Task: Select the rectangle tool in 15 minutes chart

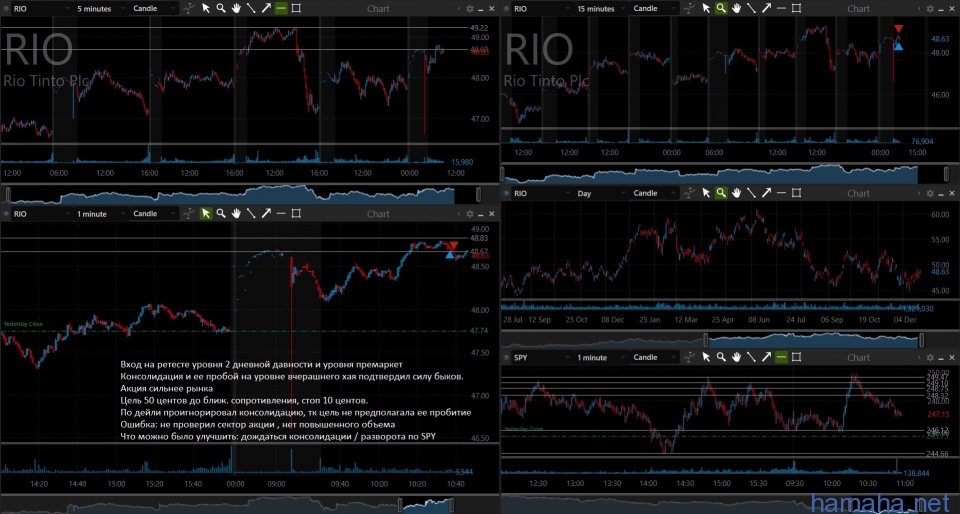Action: [796, 9]
